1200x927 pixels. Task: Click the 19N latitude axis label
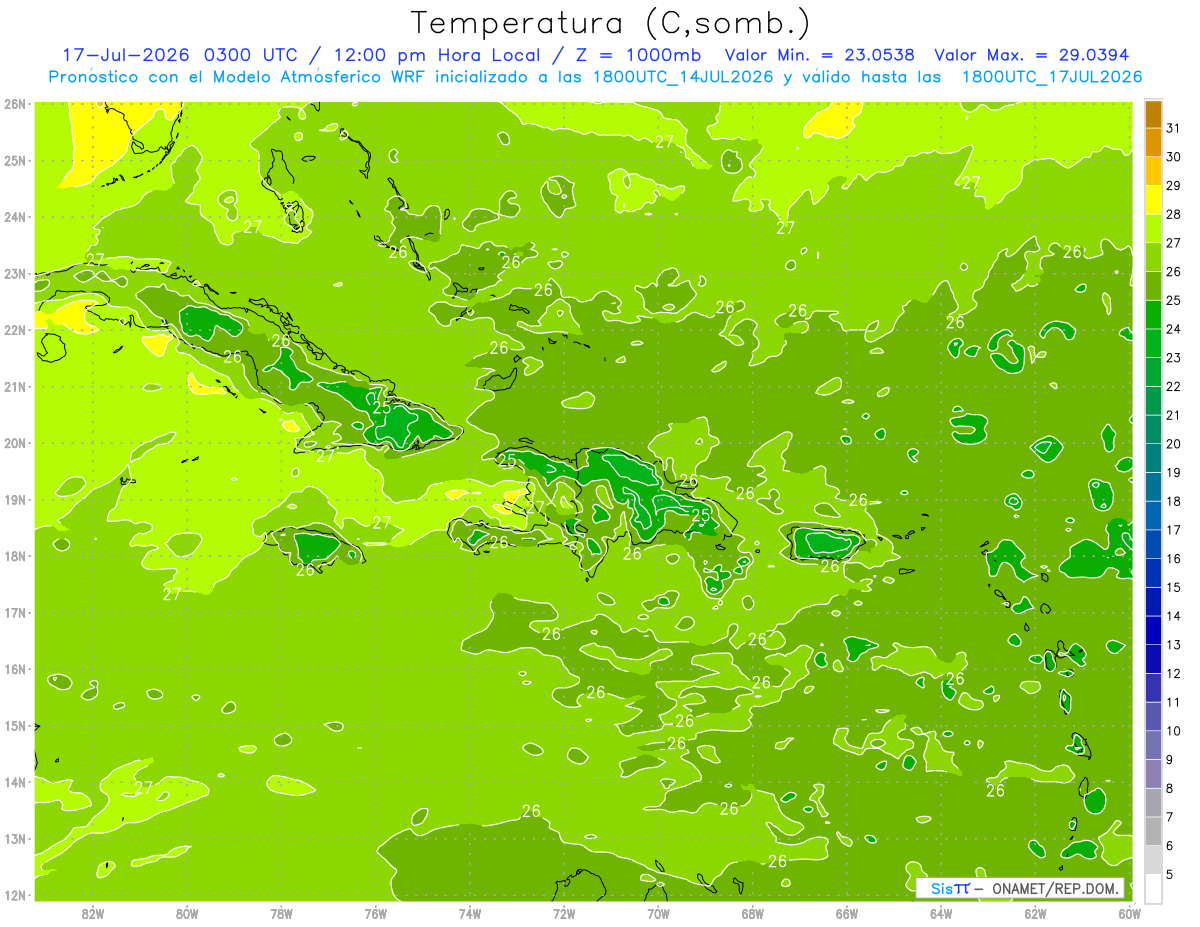[x=15, y=499]
